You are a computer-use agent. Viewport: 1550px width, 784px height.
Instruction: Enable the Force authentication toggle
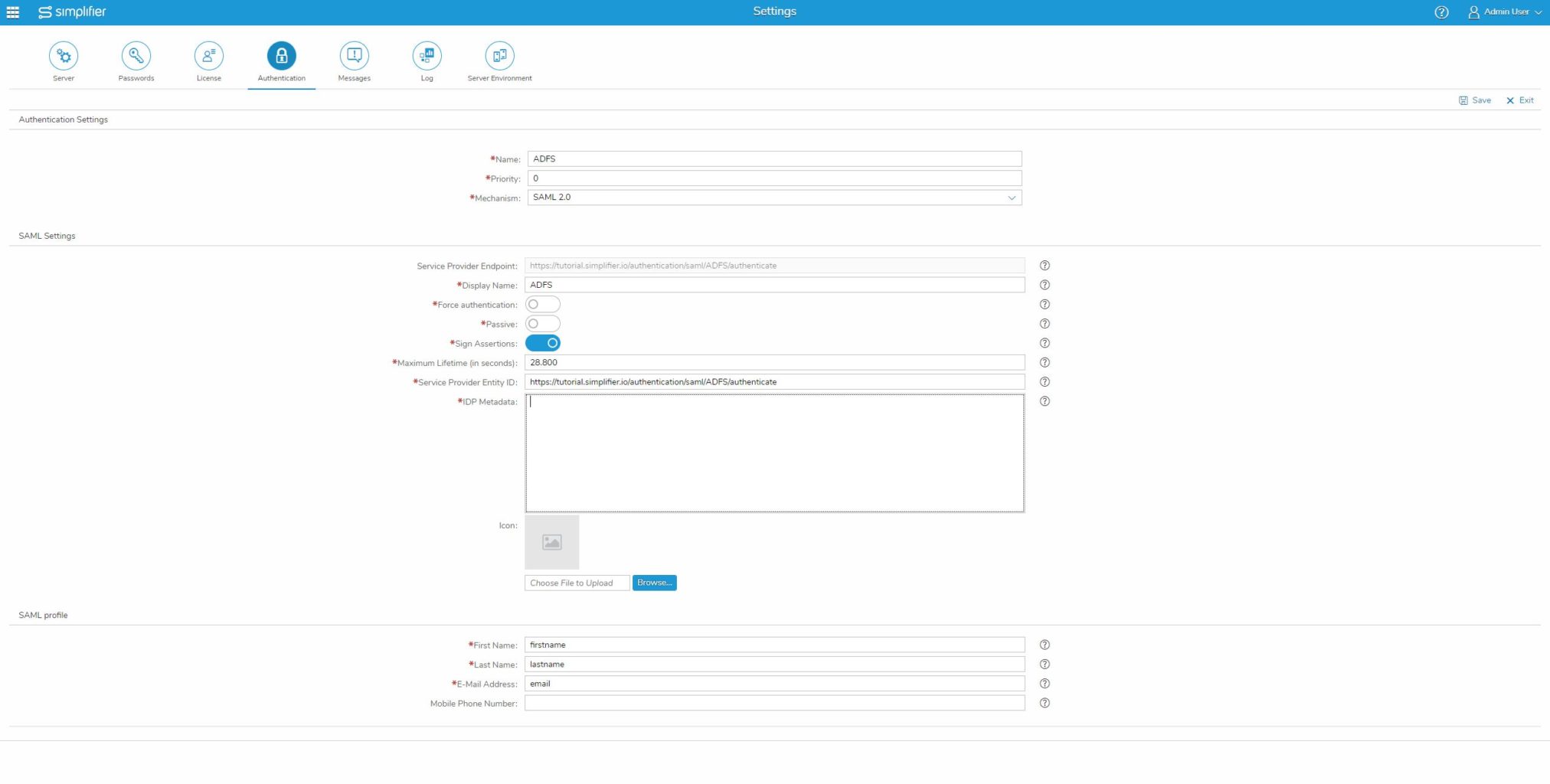[x=543, y=304]
